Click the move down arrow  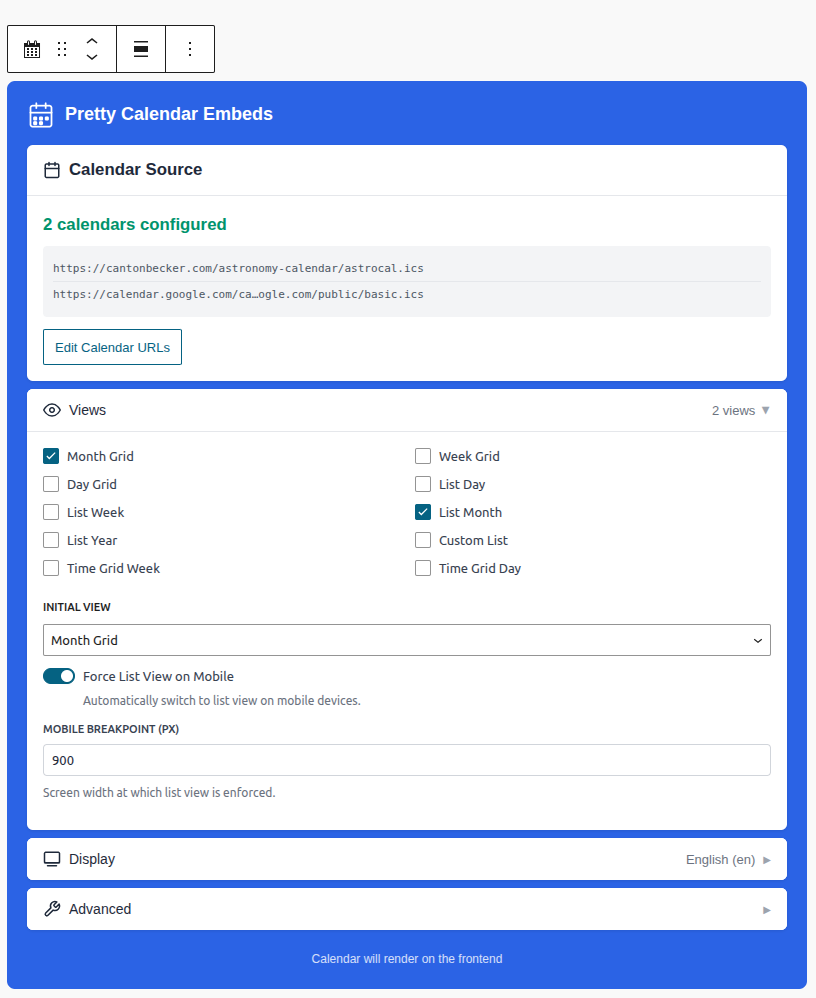92,58
